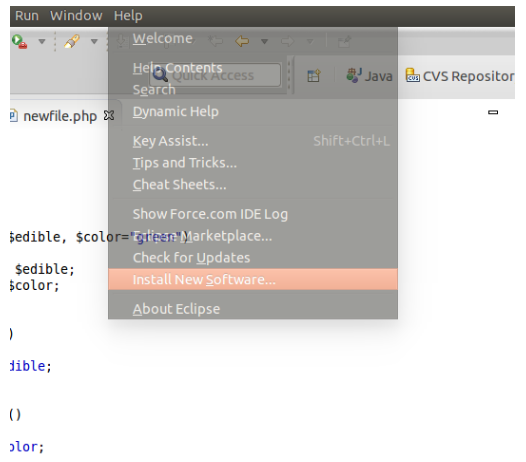Expand the dropdown next to pen icon
This screenshot has height=462, width=526.
pyautogui.click(x=94, y=42)
